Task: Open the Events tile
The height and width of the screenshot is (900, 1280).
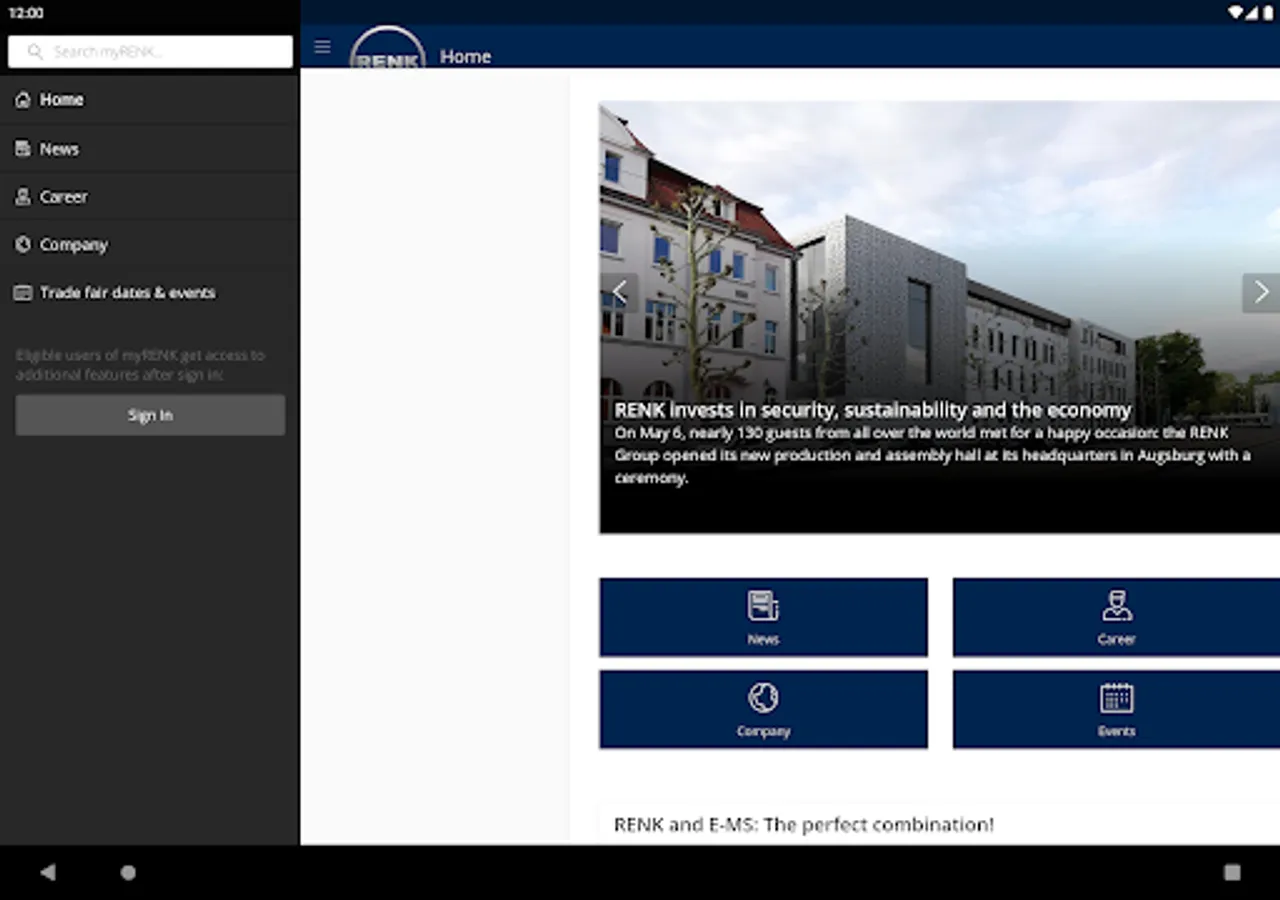Action: pyautogui.click(x=1116, y=709)
